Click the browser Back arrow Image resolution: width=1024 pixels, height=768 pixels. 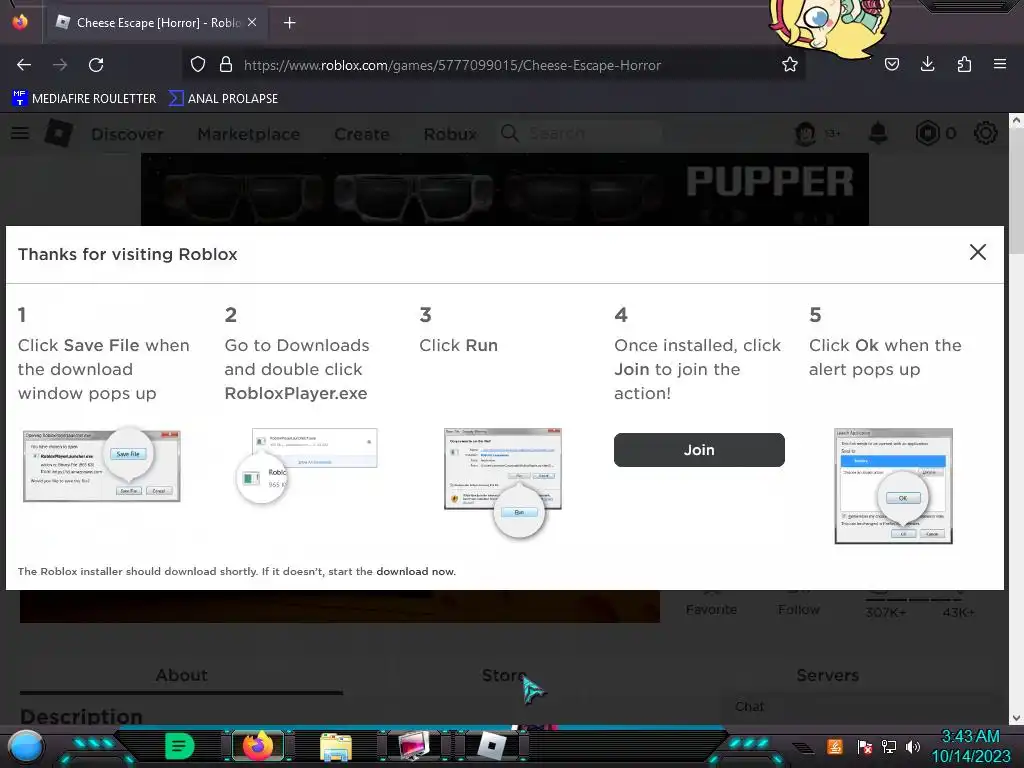pos(24,65)
